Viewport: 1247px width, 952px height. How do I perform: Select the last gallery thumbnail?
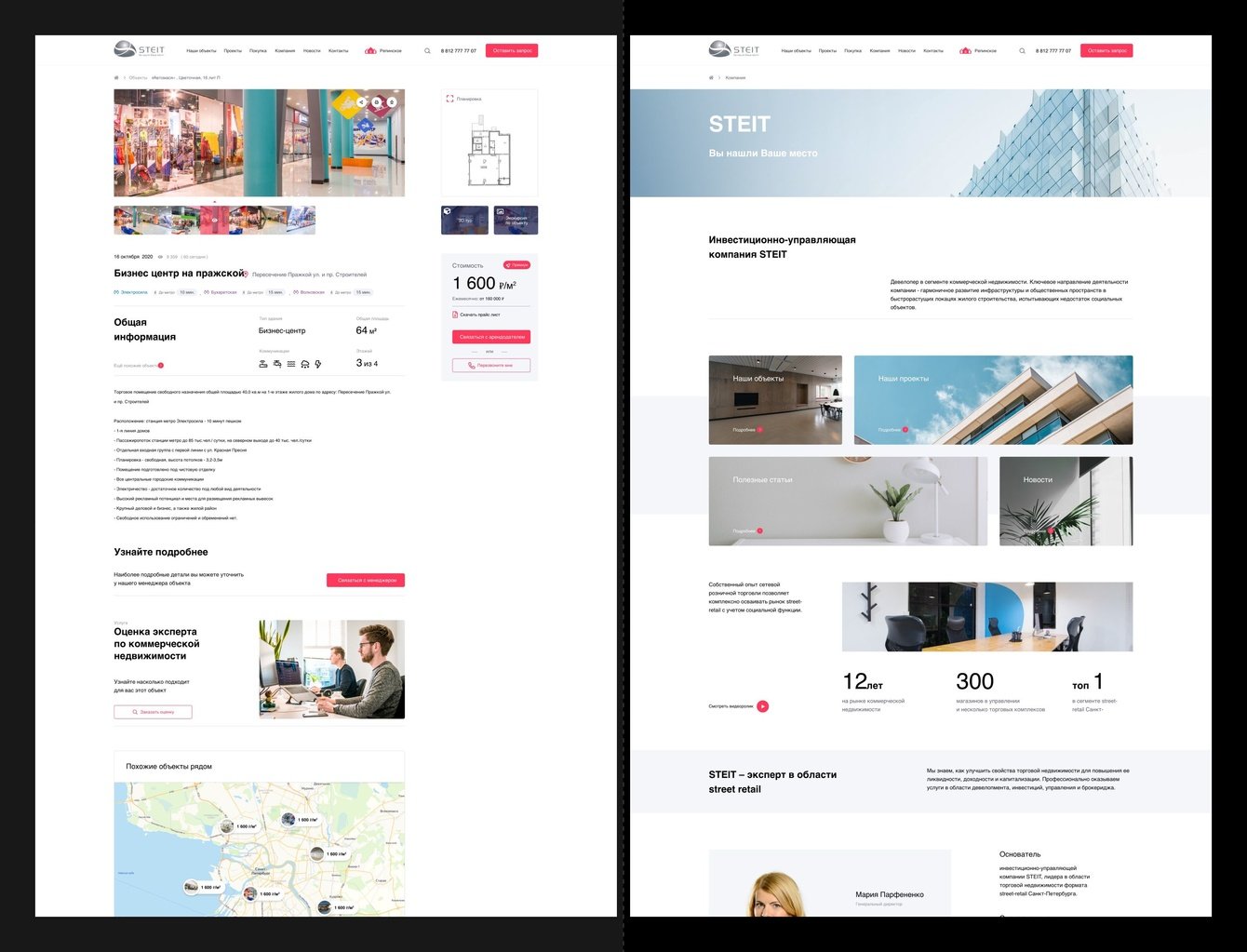(301, 220)
